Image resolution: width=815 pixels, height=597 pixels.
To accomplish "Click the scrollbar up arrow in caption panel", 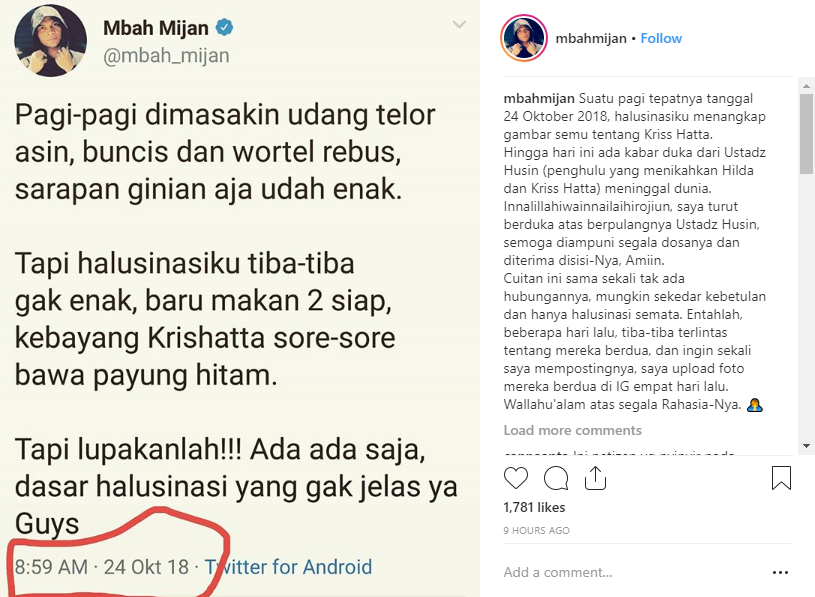I will [x=806, y=86].
